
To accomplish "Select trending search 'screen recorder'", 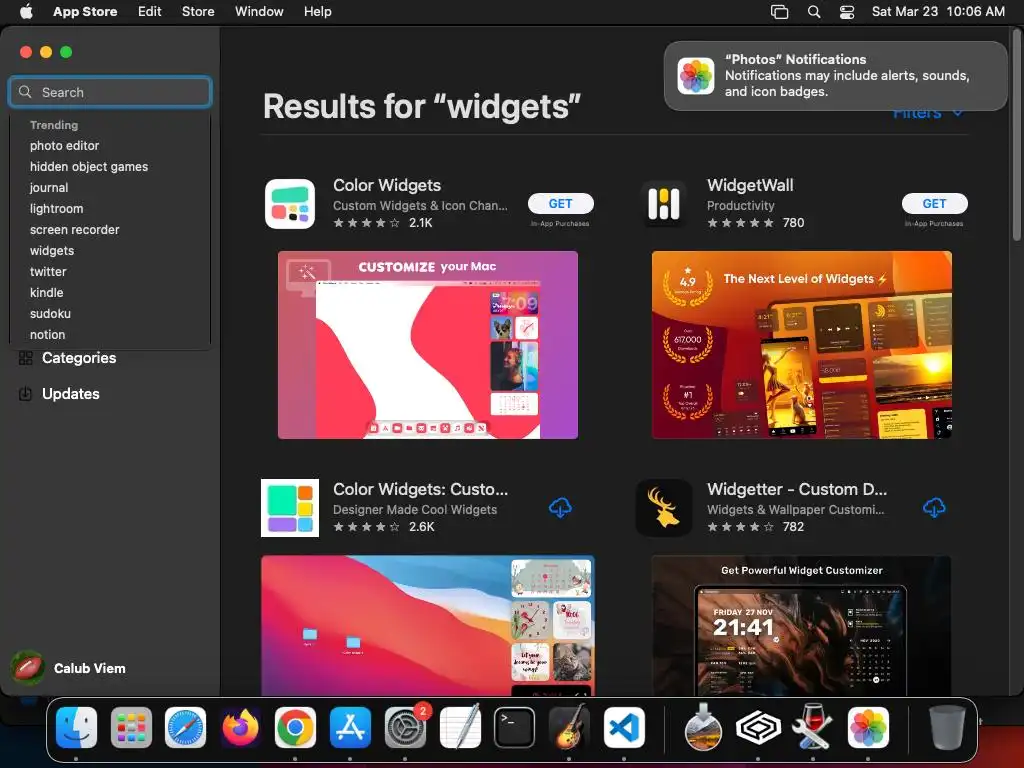I will click(74, 229).
